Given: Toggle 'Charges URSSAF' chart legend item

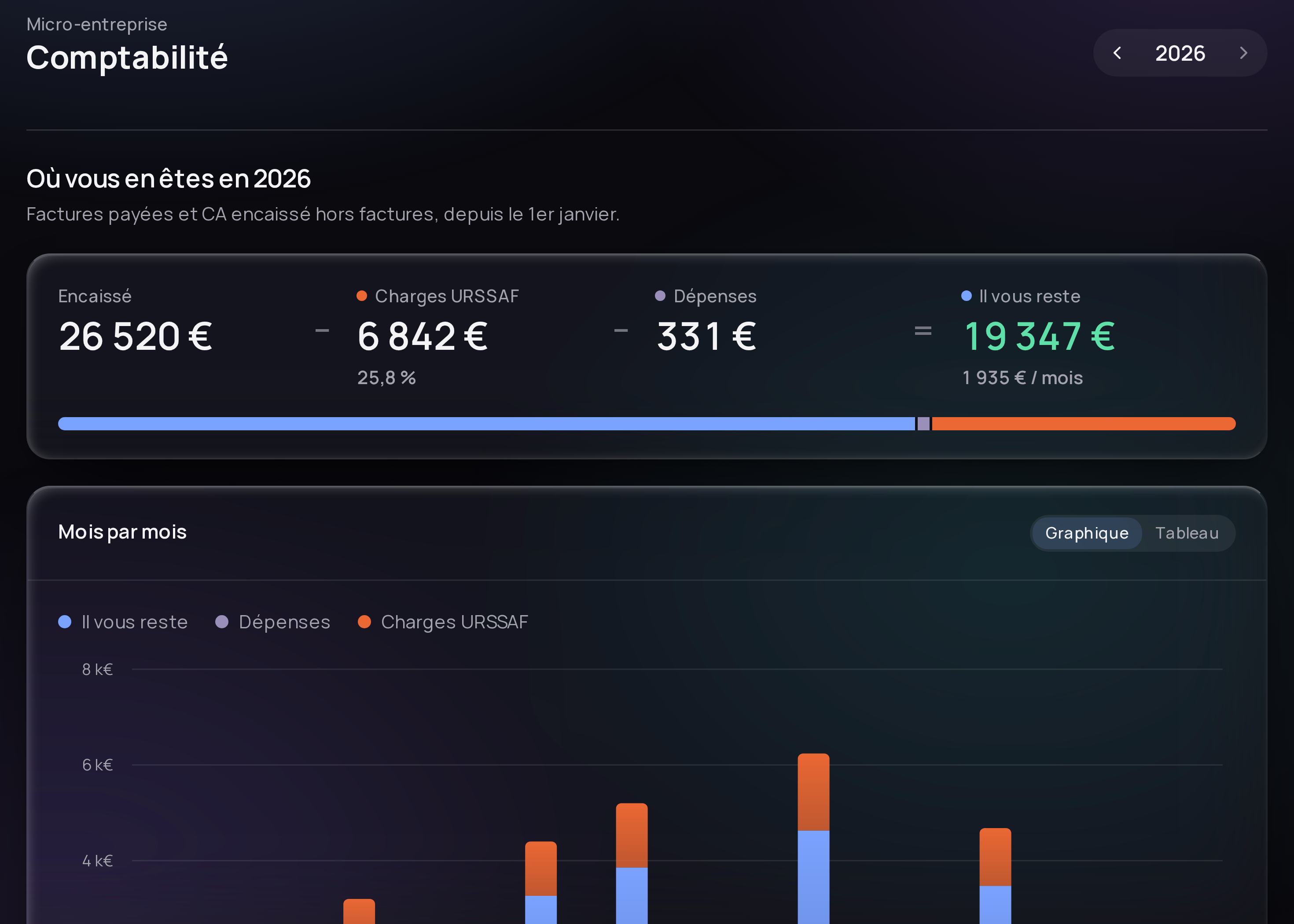Looking at the screenshot, I should (x=443, y=622).
